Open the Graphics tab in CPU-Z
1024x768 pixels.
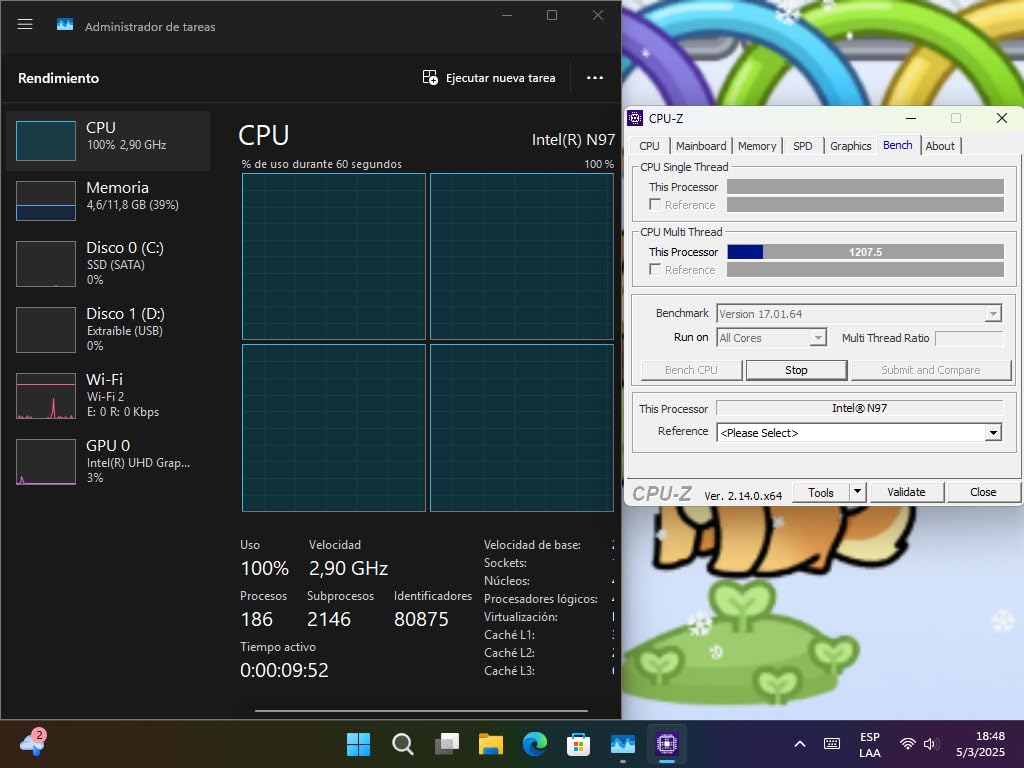click(850, 146)
